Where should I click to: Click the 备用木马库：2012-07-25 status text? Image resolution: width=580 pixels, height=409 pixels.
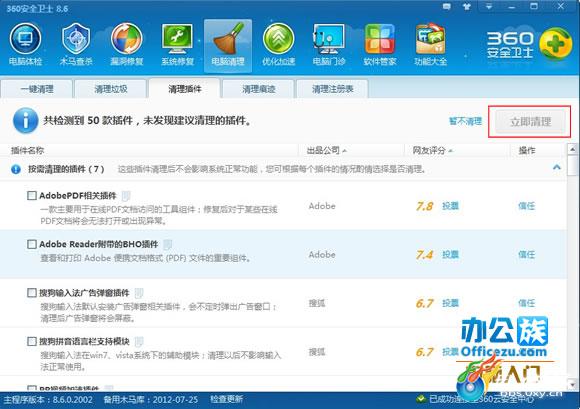(x=151, y=400)
